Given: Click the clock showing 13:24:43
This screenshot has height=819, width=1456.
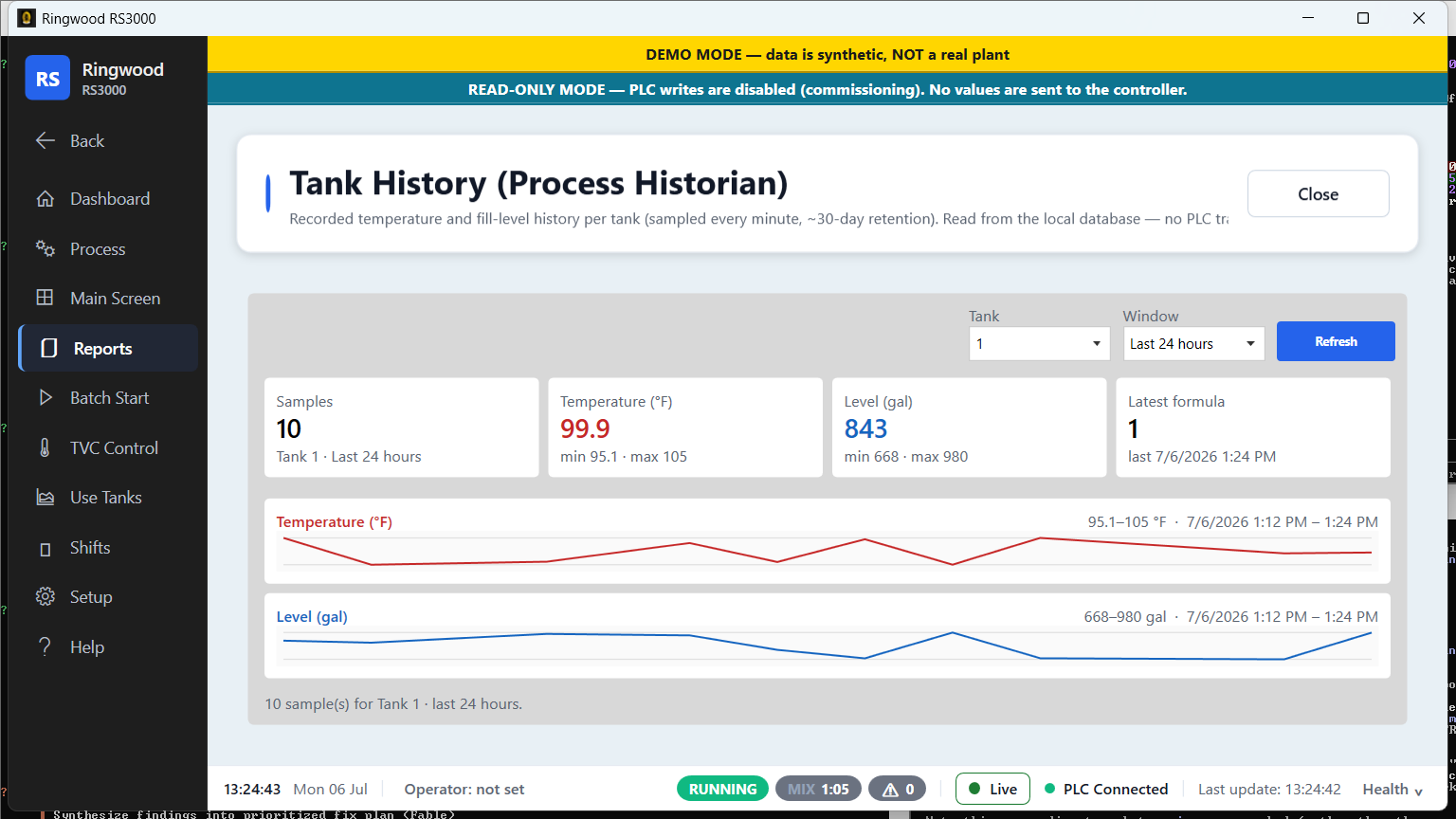Looking at the screenshot, I should tap(252, 789).
